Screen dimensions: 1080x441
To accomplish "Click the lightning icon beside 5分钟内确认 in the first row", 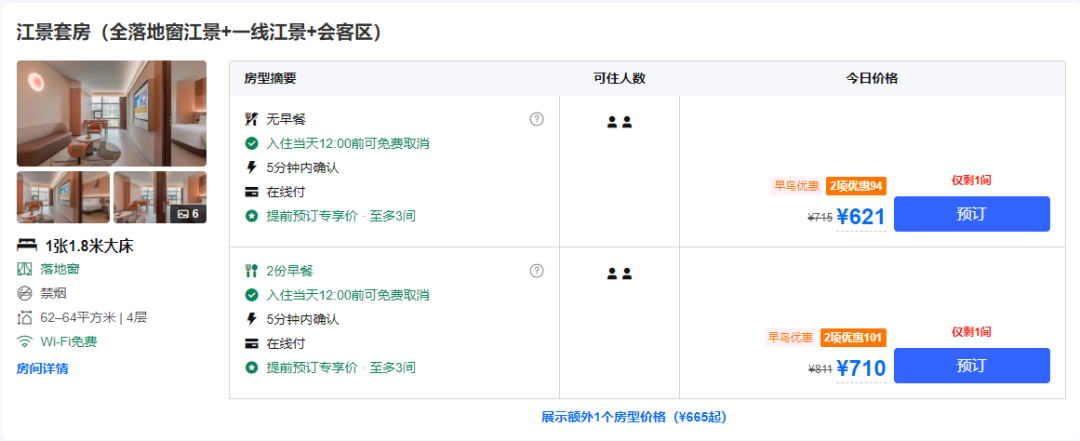I will [251, 167].
